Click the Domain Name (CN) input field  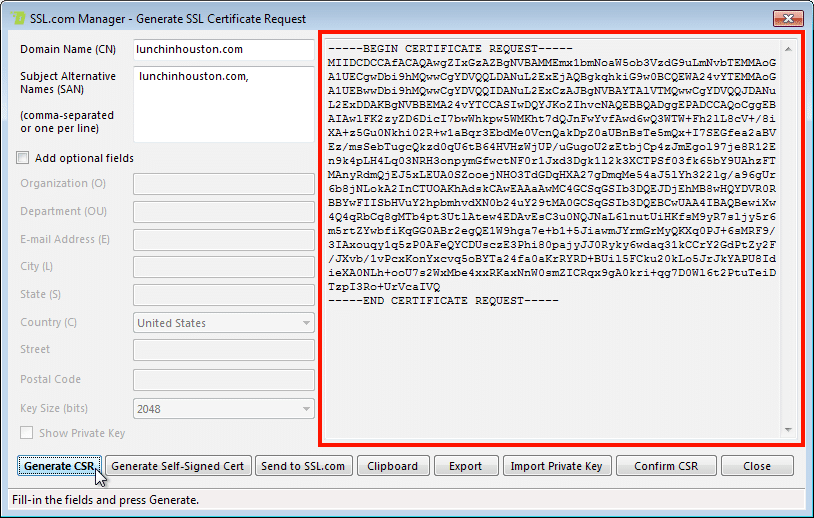[x=224, y=49]
